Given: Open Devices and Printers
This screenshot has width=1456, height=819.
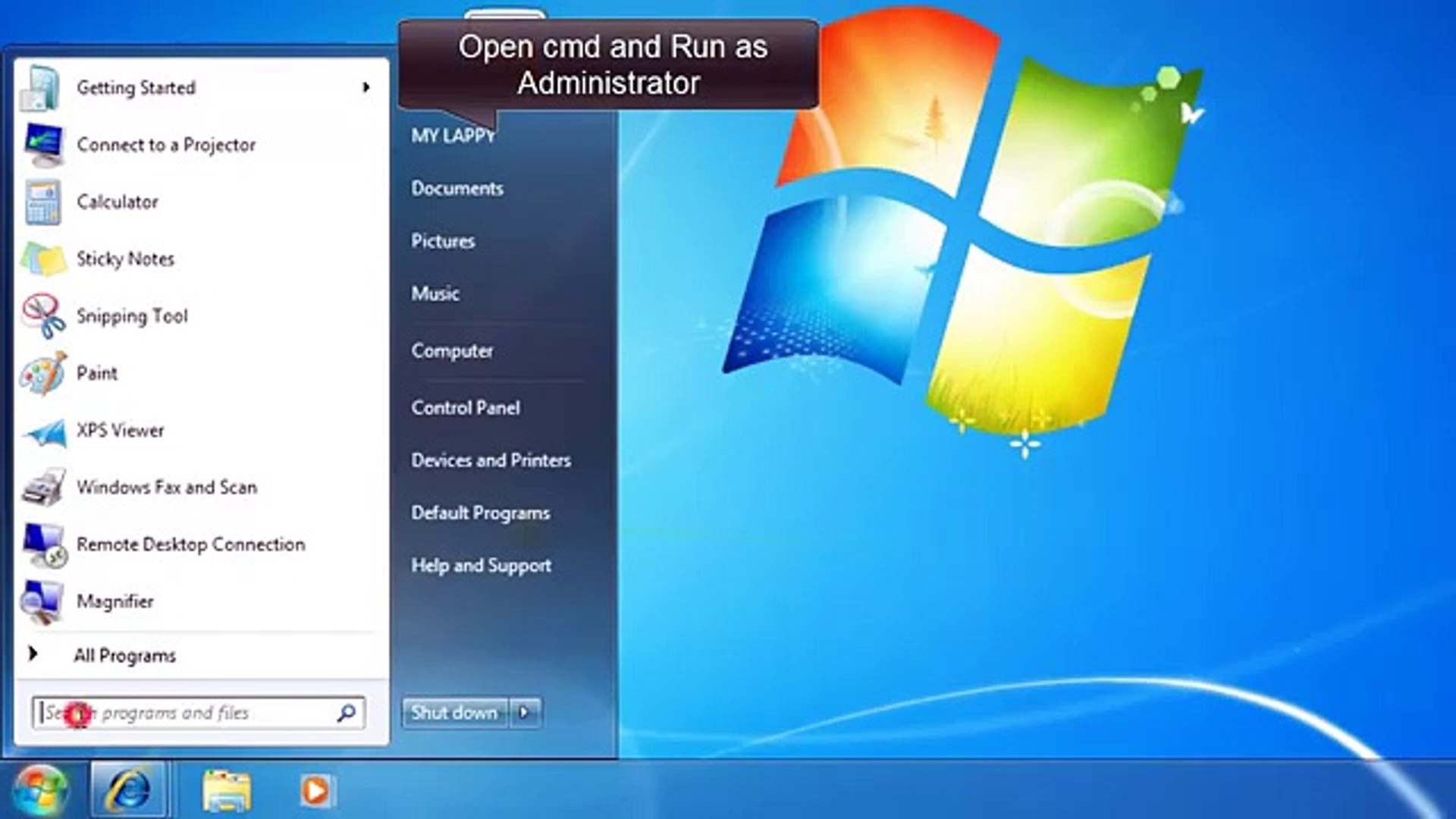Looking at the screenshot, I should point(491,460).
